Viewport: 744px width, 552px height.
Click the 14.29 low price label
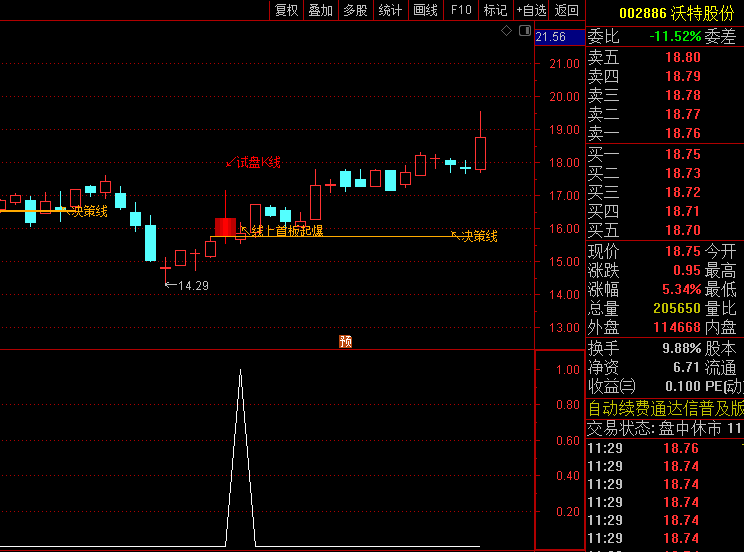[x=193, y=286]
